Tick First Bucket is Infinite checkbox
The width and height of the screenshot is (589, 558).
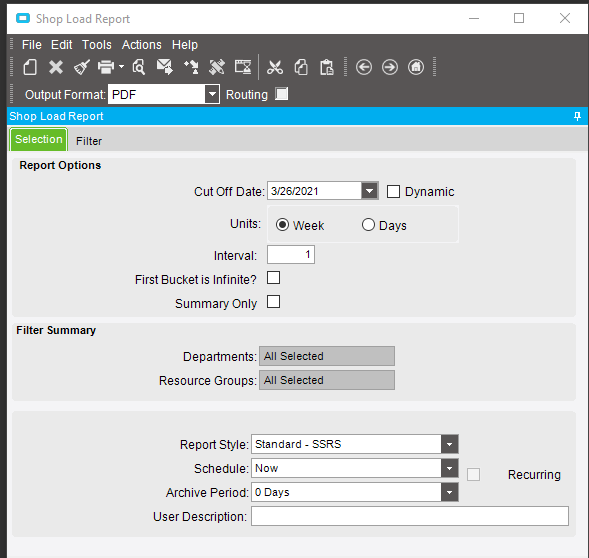point(273,278)
